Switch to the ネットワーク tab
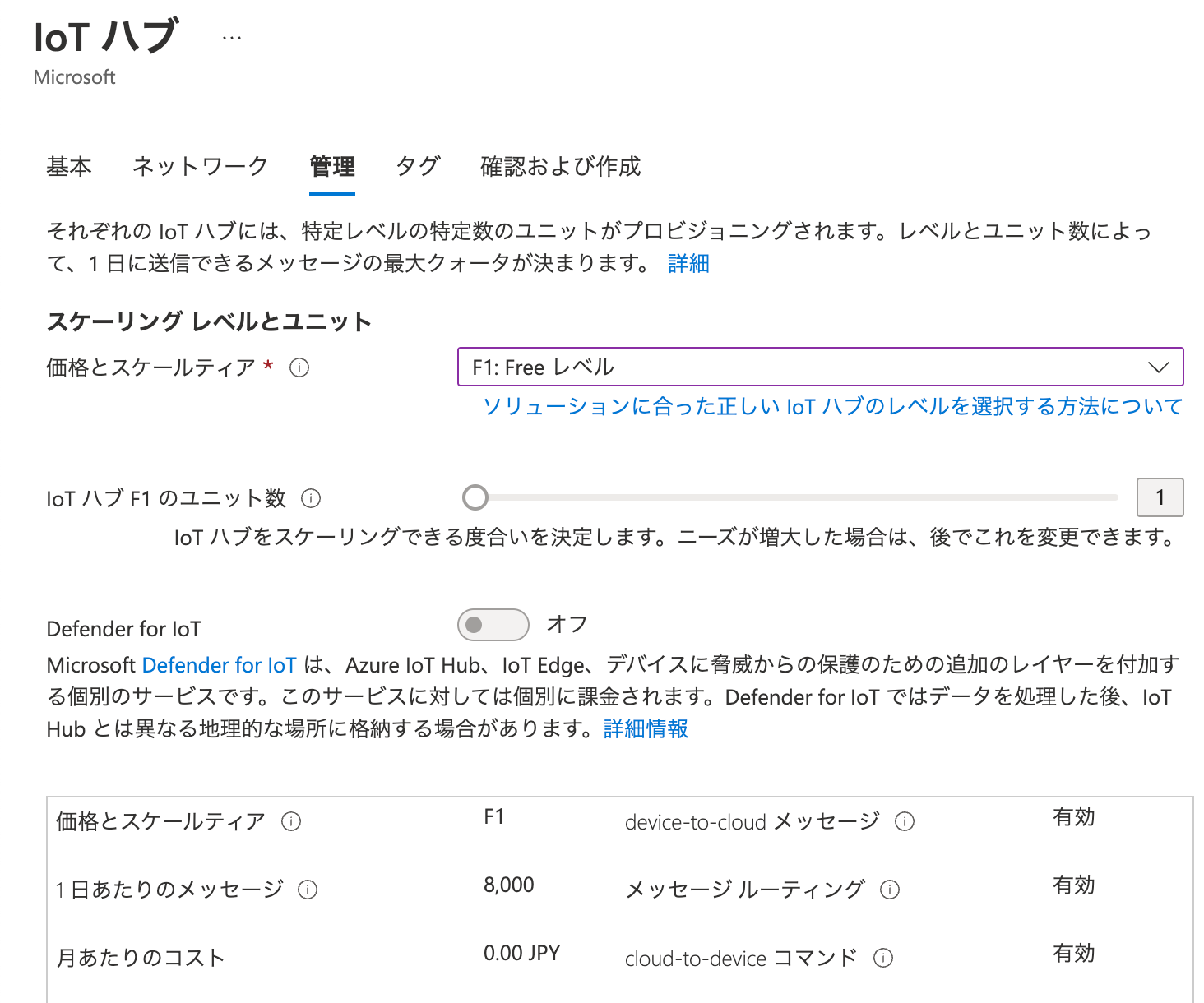This screenshot has height=1003, width=1204. coord(201,167)
